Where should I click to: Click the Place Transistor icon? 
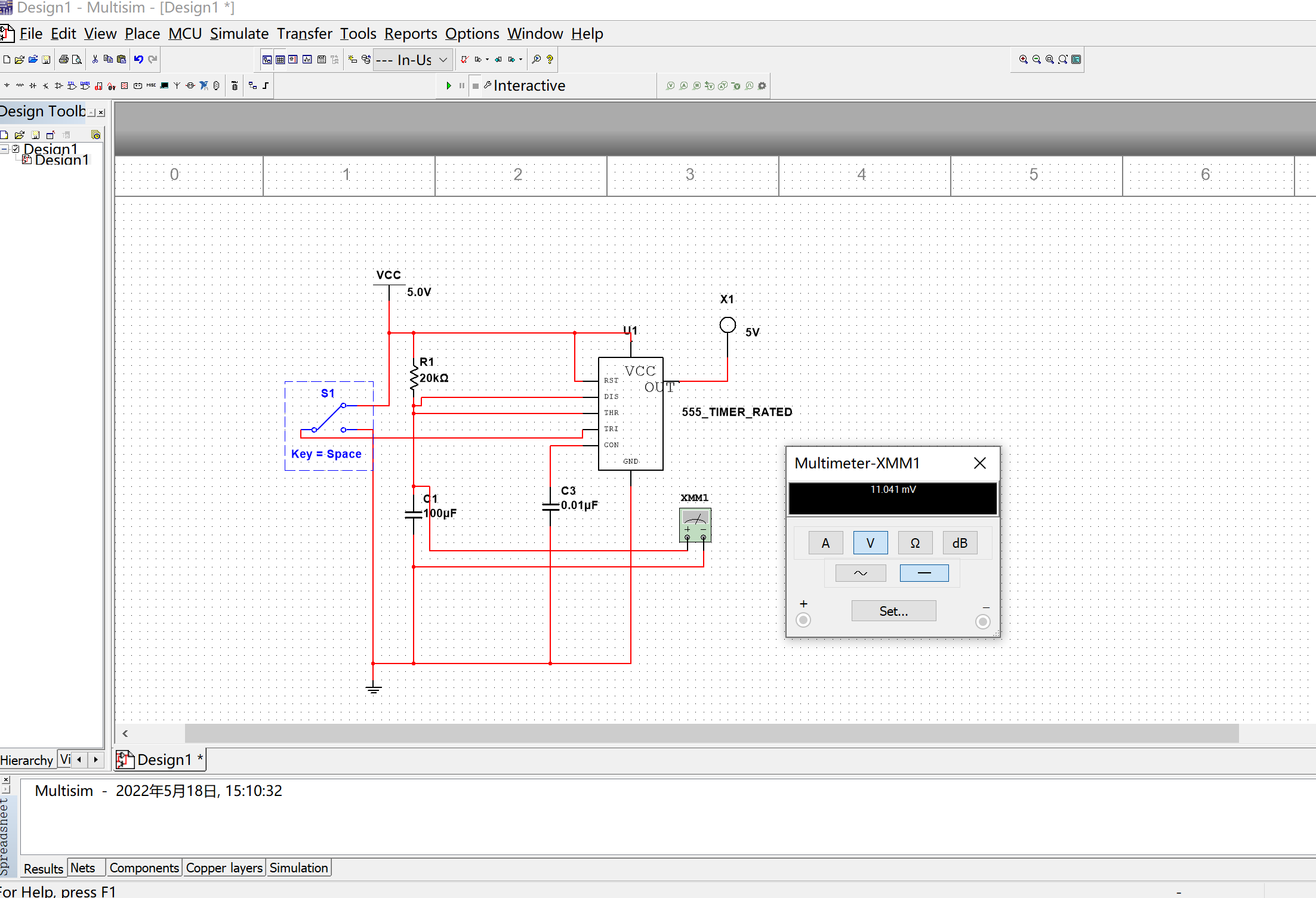point(45,86)
